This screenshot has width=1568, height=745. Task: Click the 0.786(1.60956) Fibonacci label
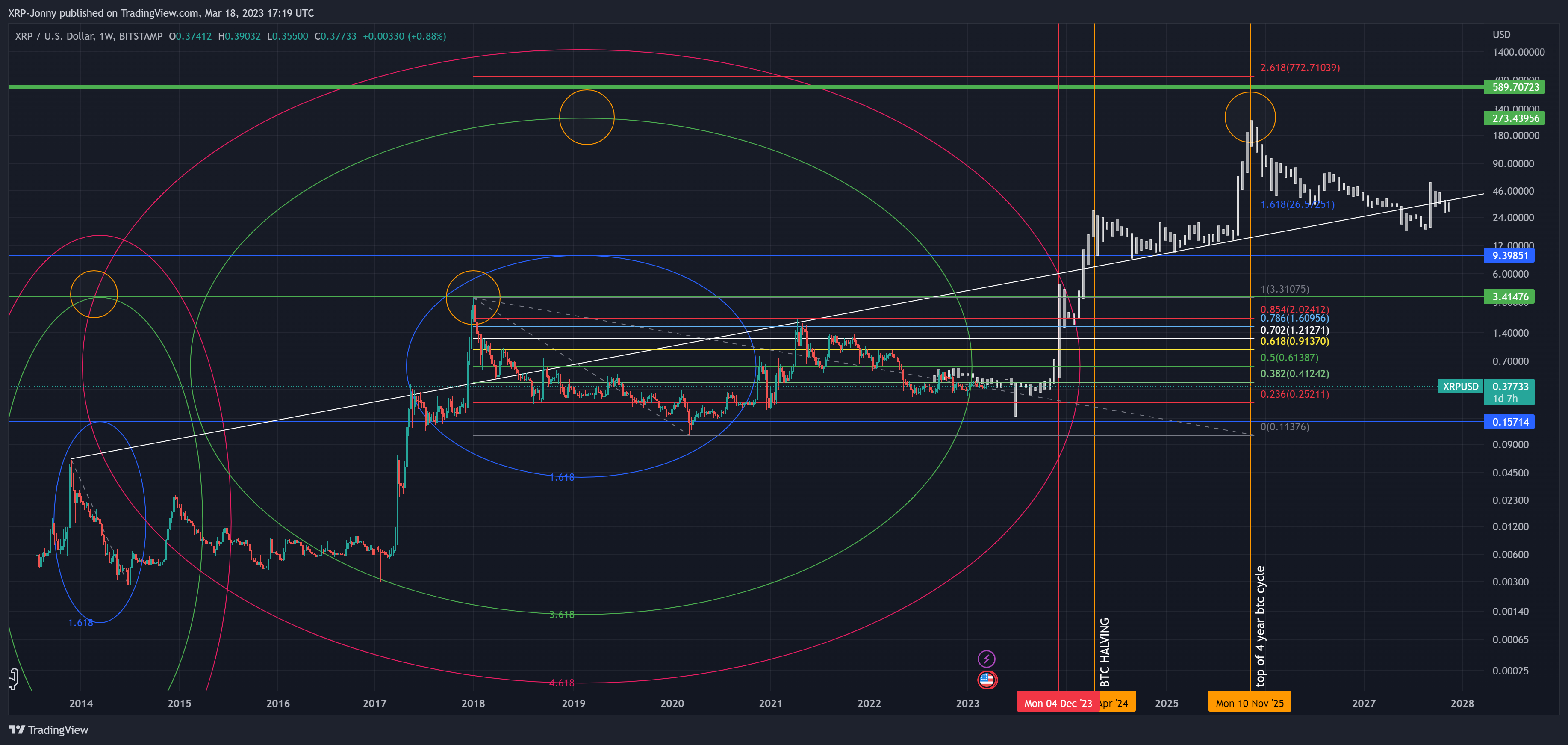point(1295,318)
